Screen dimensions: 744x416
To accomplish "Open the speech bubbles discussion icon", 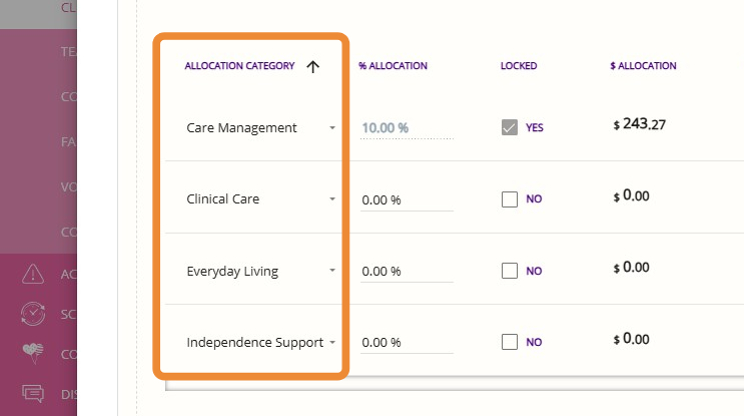I will click(x=33, y=394).
